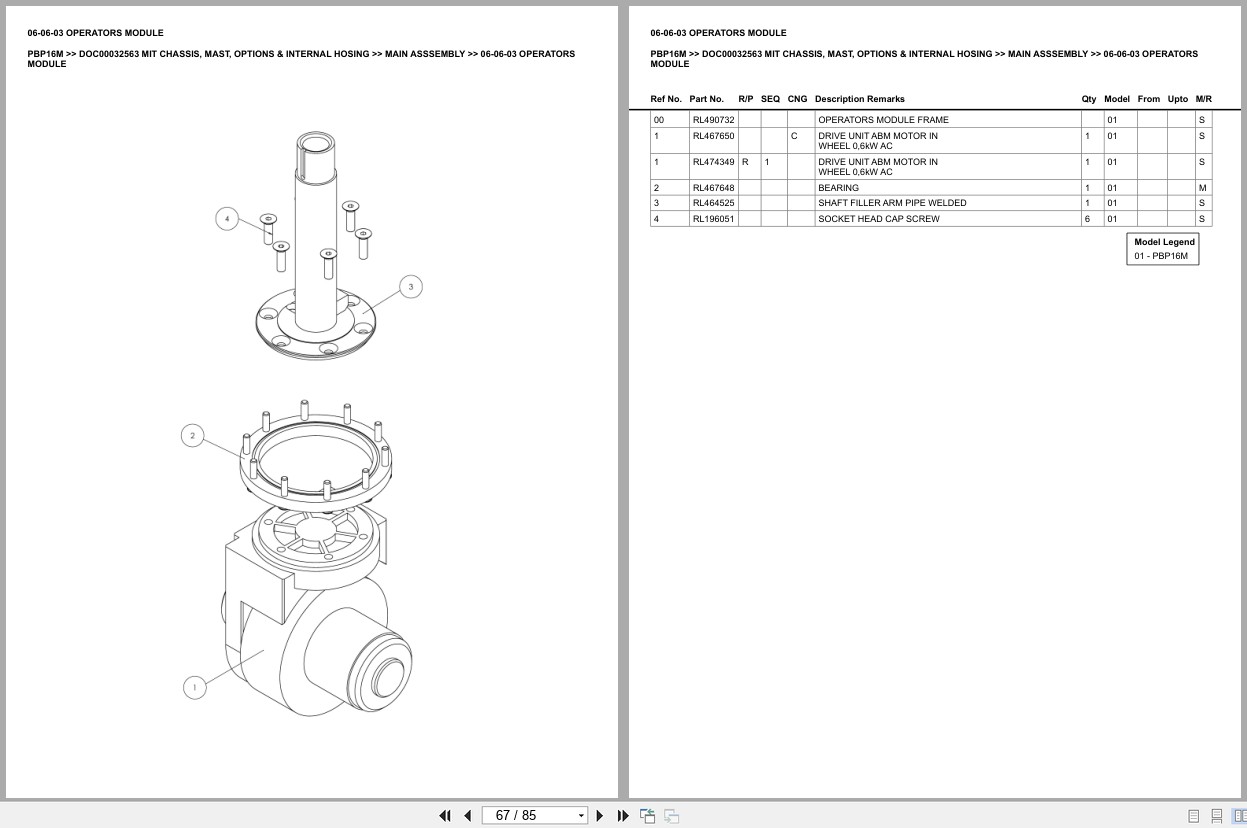Select part number RL464525
The height and width of the screenshot is (828, 1247).
click(x=713, y=203)
